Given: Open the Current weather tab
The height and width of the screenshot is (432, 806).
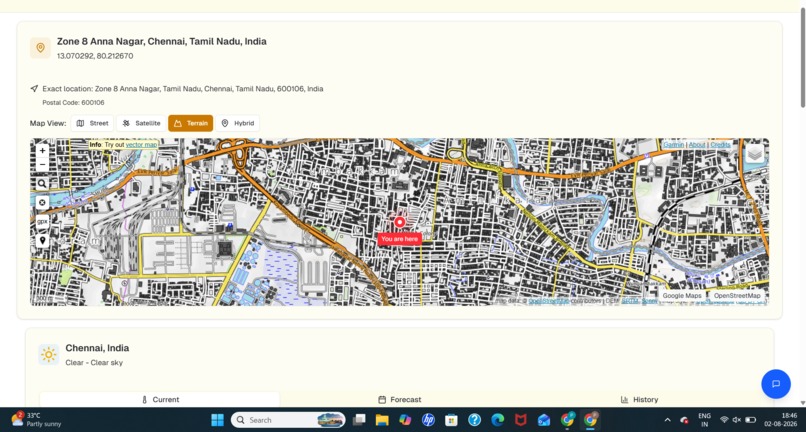Looking at the screenshot, I should coord(160,400).
